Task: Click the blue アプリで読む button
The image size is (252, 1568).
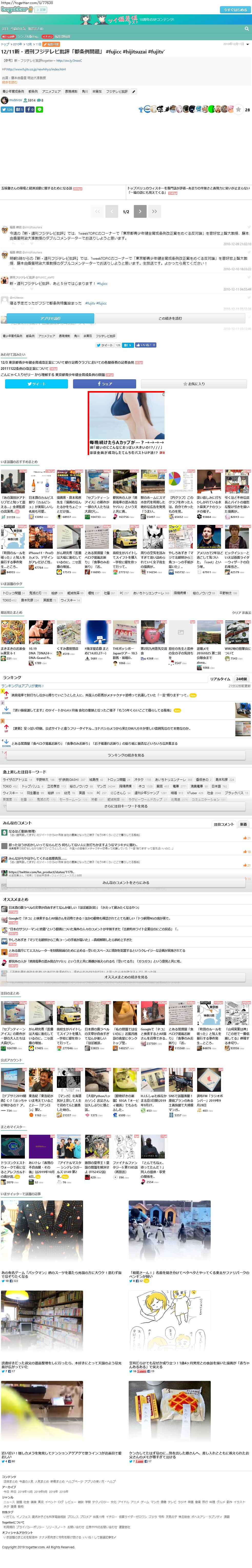Action: [51, 318]
